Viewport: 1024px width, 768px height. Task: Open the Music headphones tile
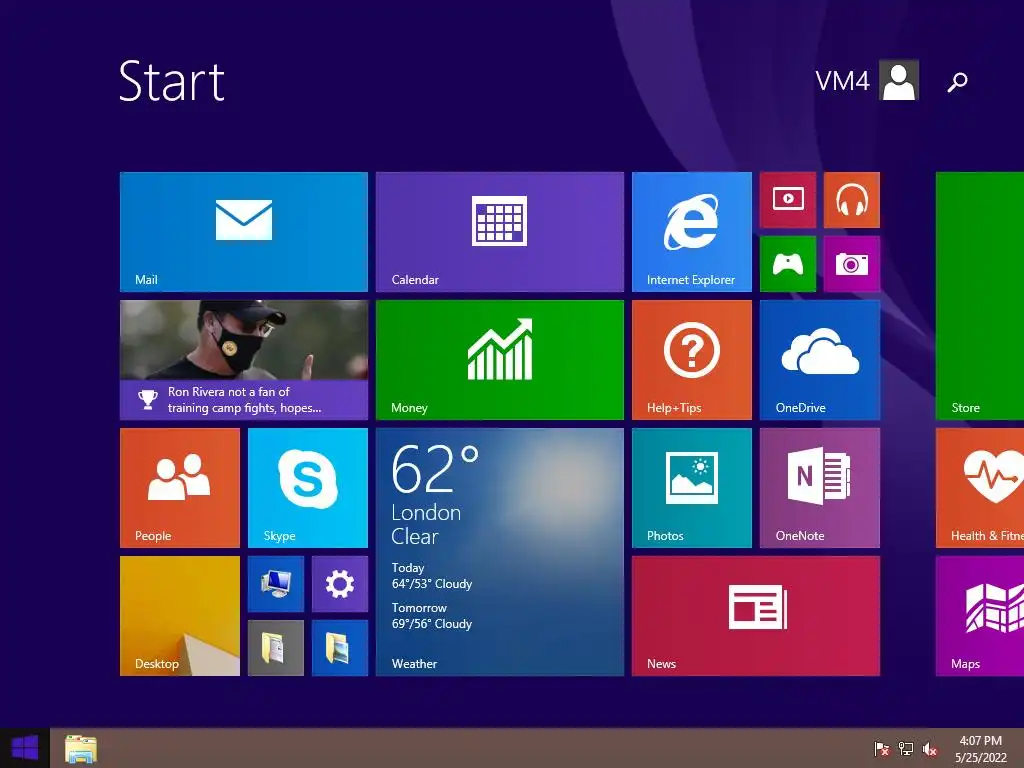(x=852, y=200)
